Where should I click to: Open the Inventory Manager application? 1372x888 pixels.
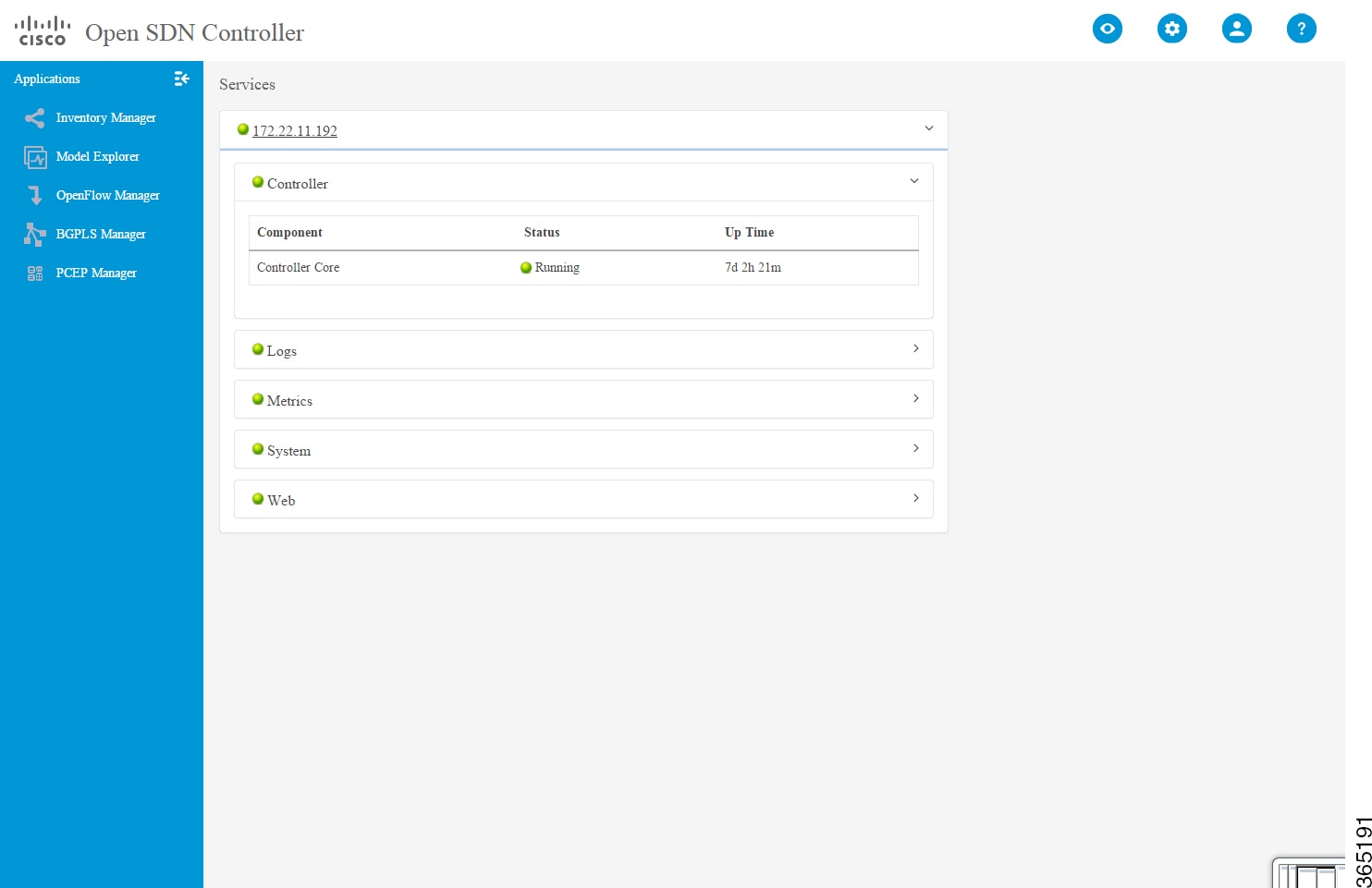(x=105, y=117)
